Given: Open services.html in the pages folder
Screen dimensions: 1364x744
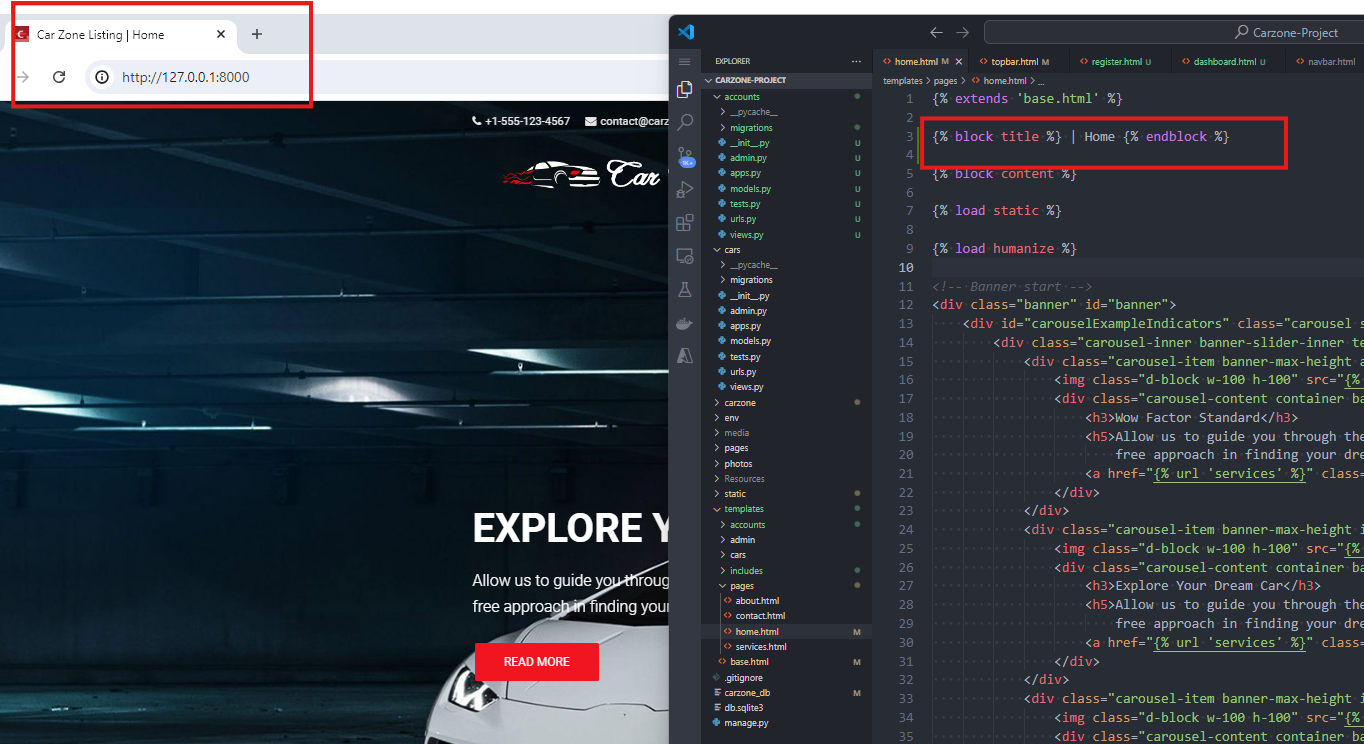Looking at the screenshot, I should [762, 647].
